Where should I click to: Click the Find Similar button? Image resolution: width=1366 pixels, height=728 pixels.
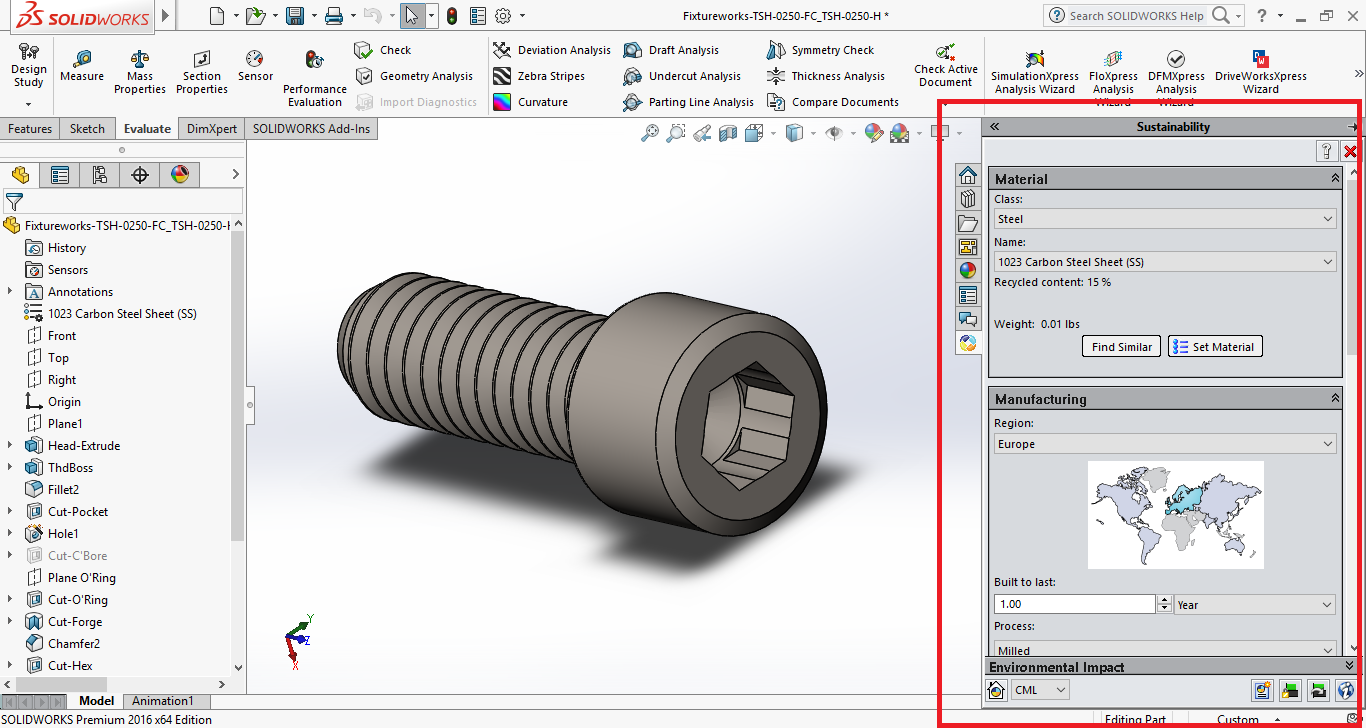1121,347
